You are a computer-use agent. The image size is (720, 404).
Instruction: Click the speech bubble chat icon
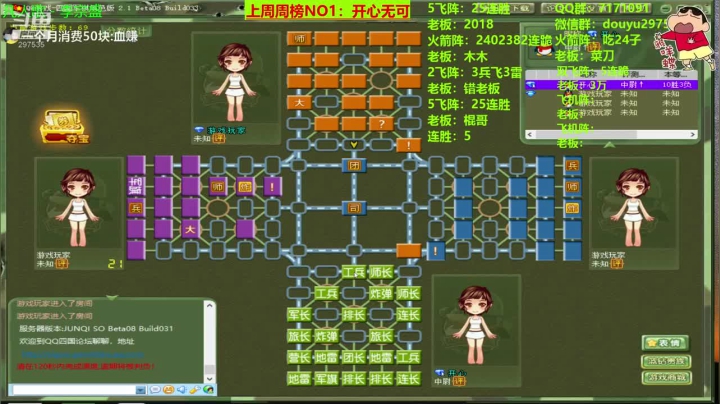tap(155, 390)
